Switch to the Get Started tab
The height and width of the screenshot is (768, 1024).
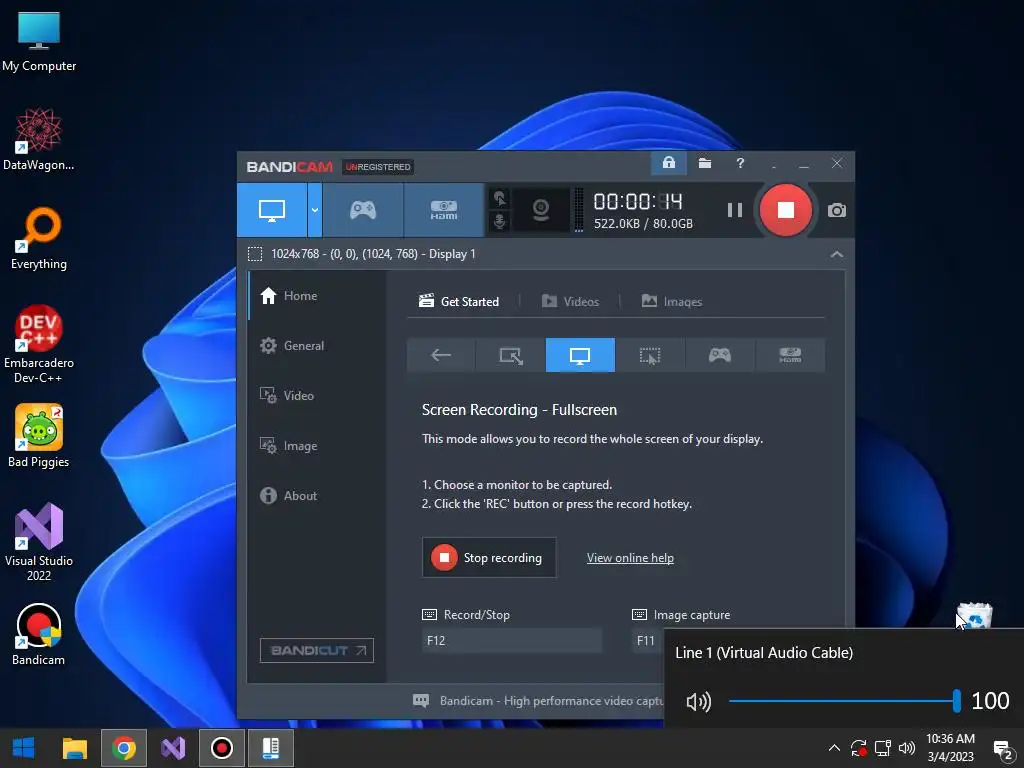pos(459,302)
